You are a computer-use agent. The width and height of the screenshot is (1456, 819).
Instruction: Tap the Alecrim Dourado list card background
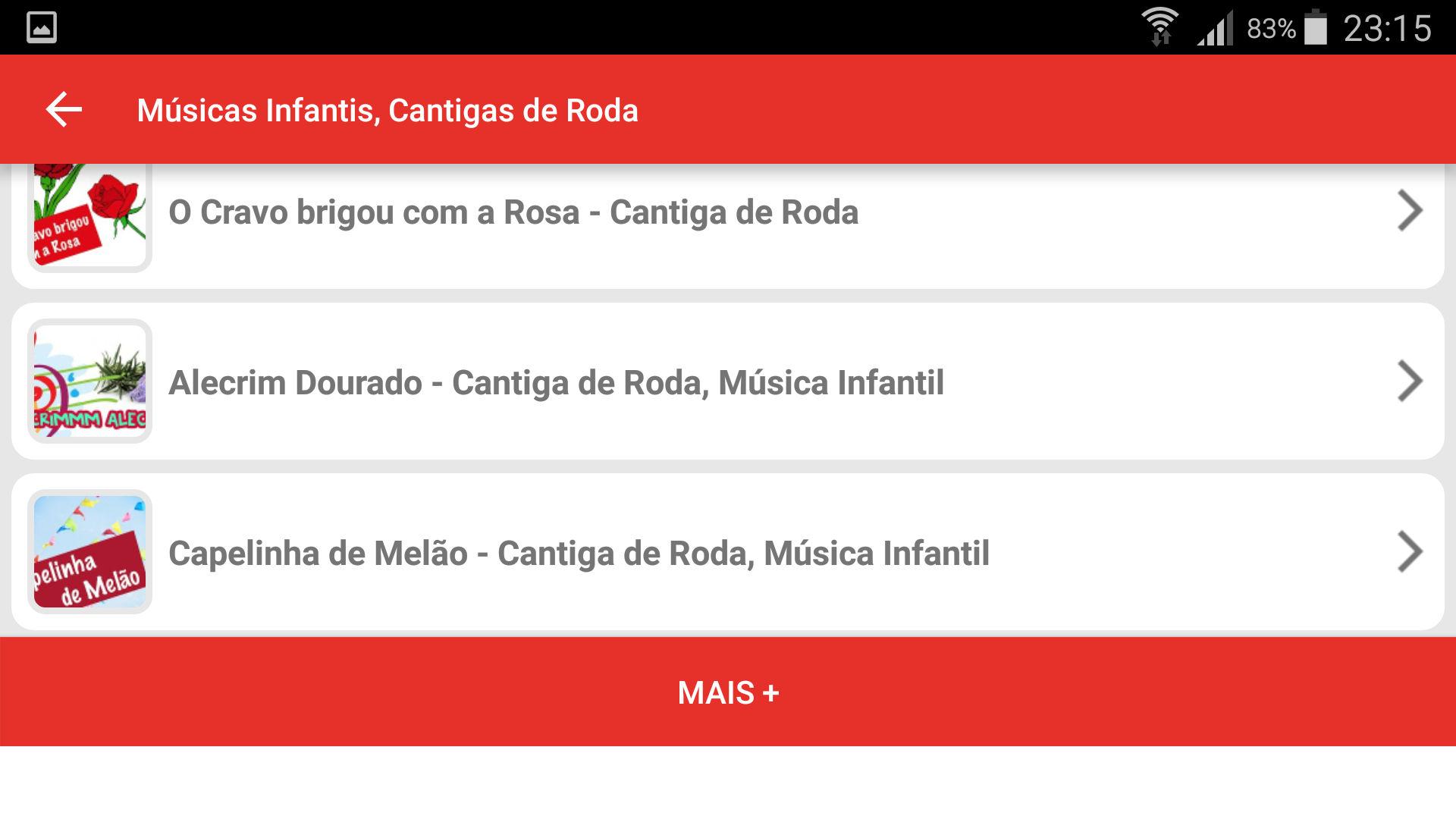point(728,381)
